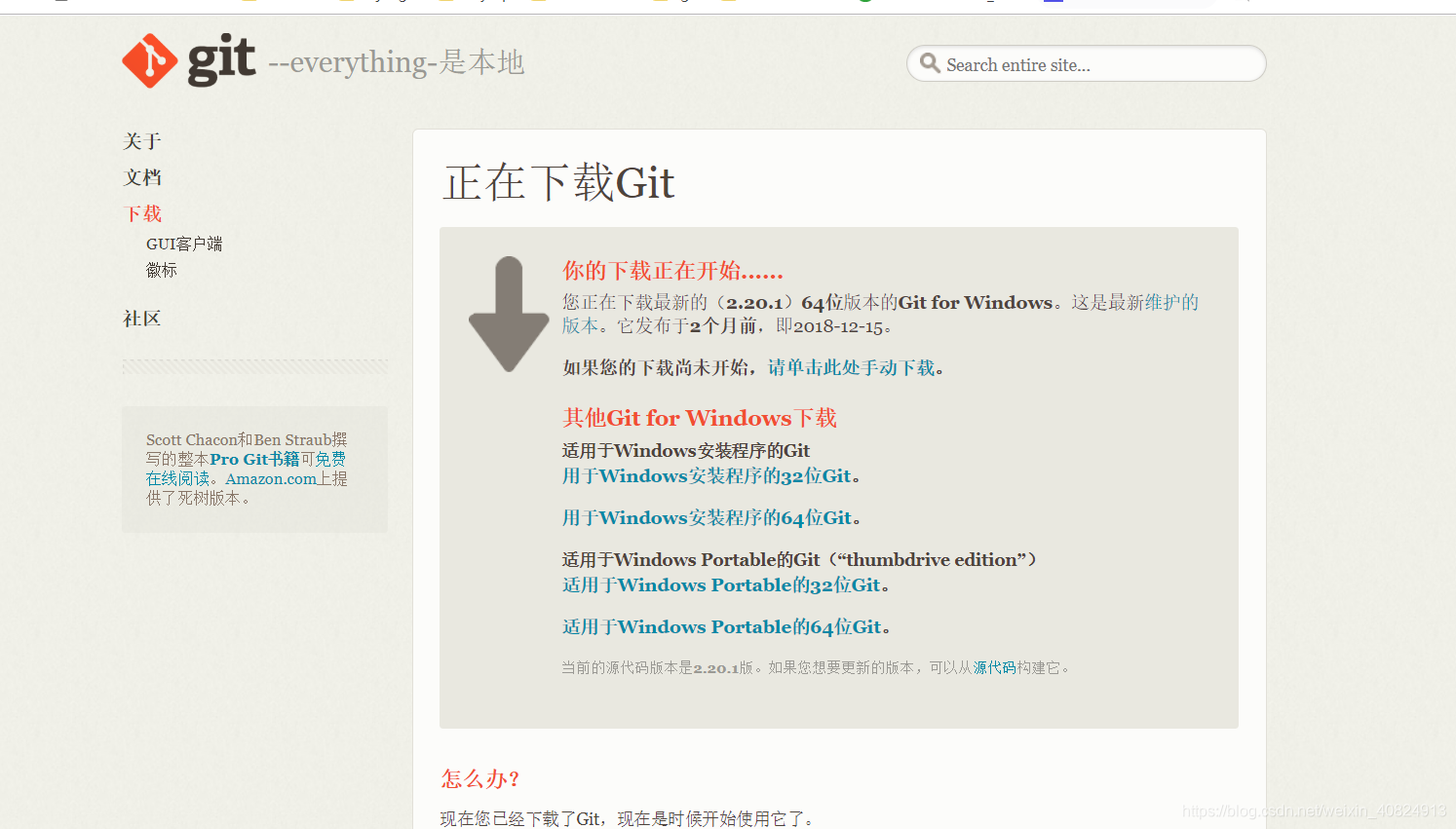Download 64位 Git for Windows installer
Screen dimensions: 1456x829
[707, 517]
